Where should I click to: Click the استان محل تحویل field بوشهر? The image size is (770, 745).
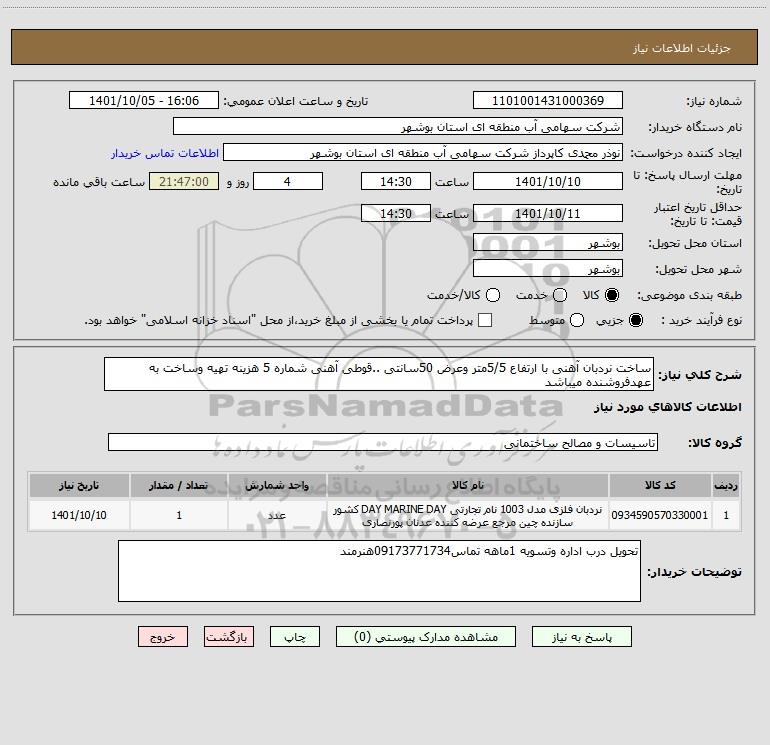coord(548,242)
